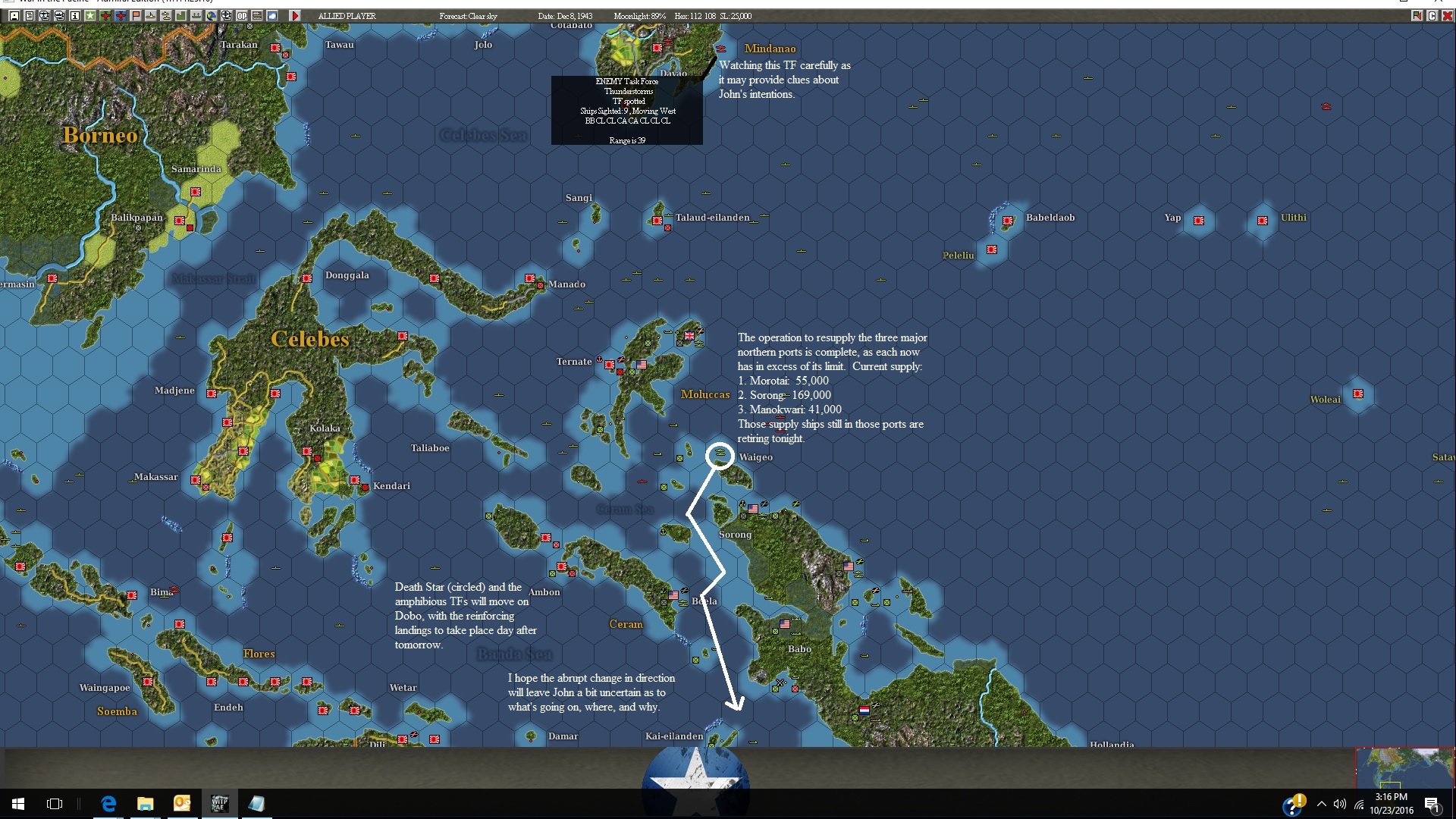
Task: Click the globe toolbar icon
Action: click(x=211, y=15)
